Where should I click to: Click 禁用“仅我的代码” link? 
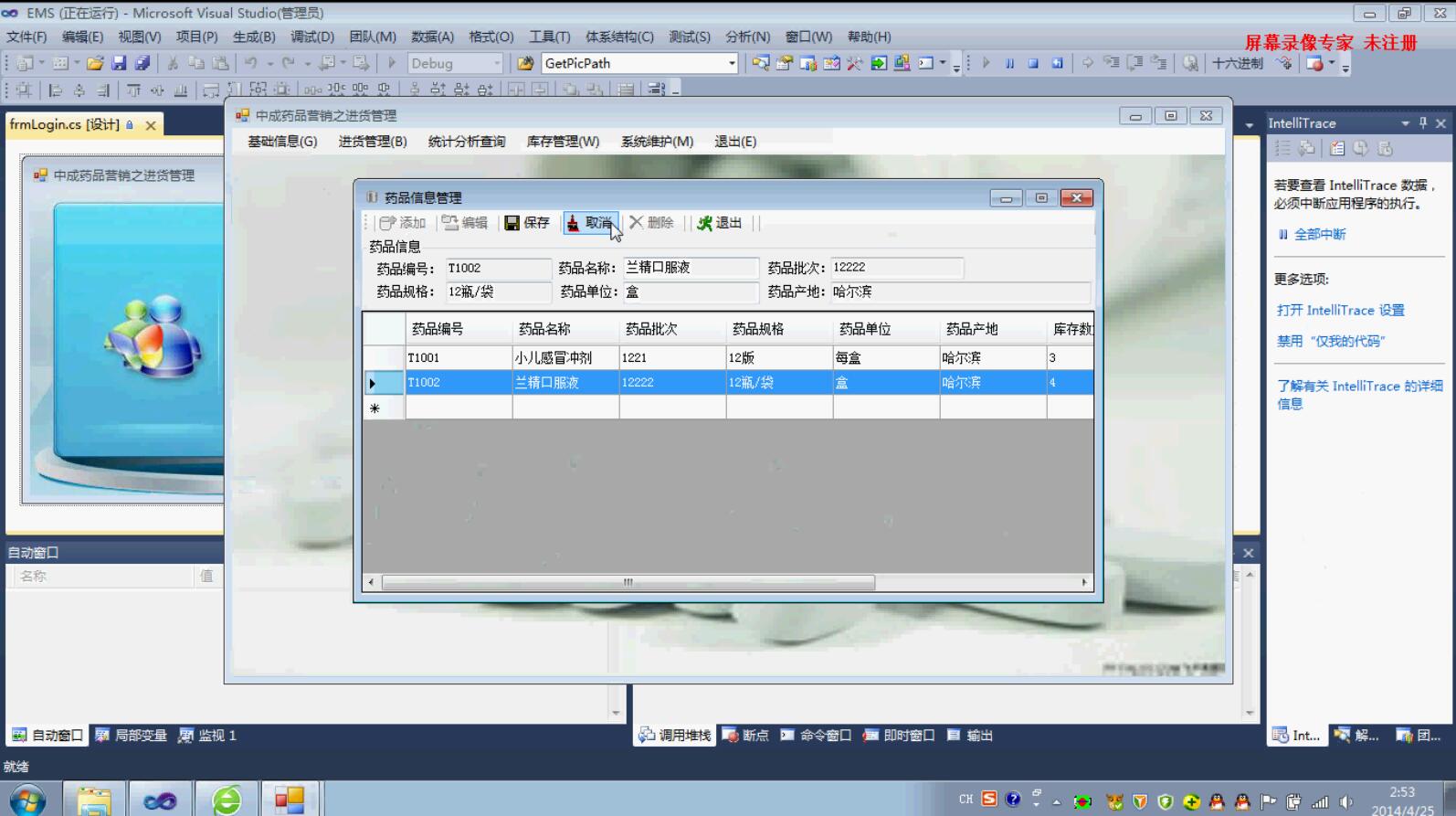1330,342
